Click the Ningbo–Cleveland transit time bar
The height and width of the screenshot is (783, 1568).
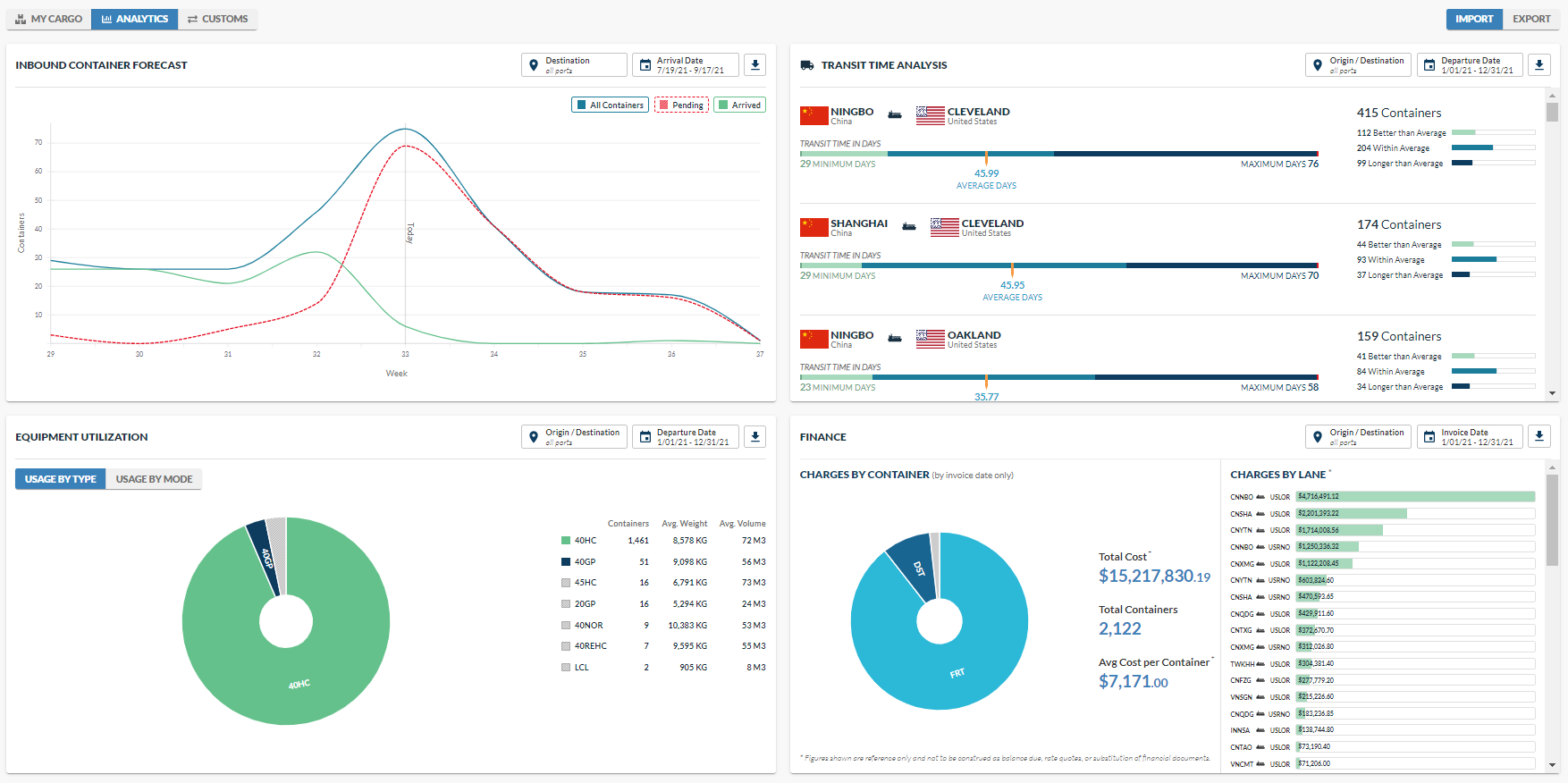point(1059,154)
